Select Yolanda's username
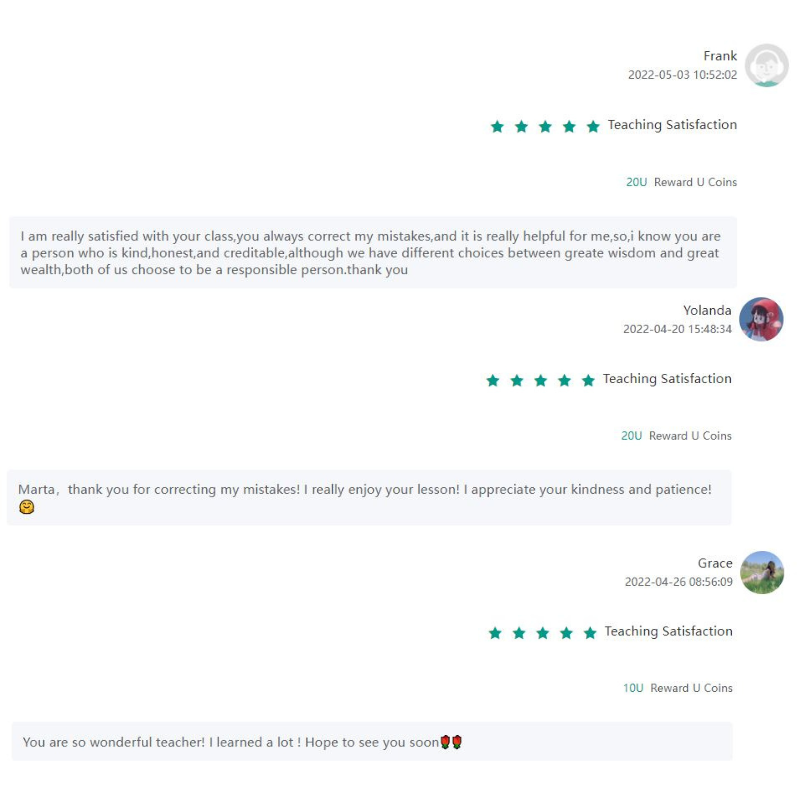 point(707,310)
